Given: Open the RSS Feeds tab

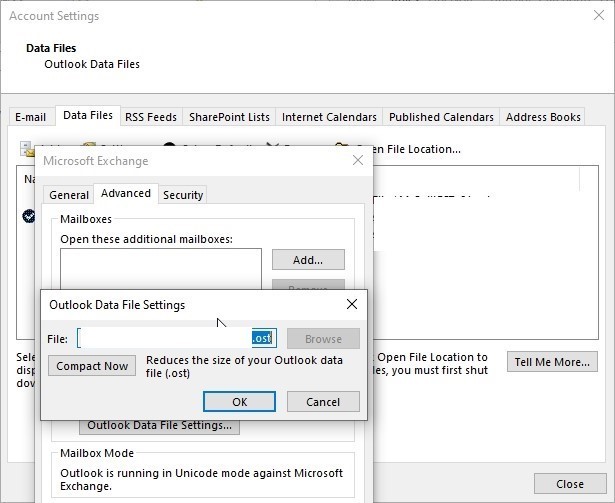Looking at the screenshot, I should tap(151, 117).
